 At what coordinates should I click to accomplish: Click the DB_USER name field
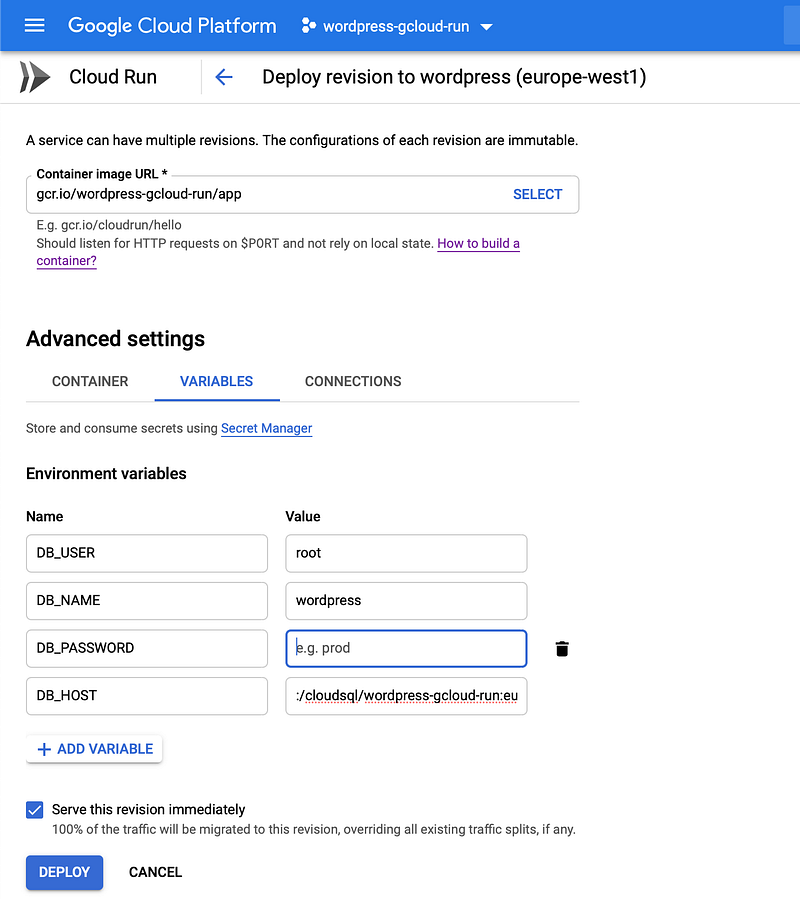147,553
